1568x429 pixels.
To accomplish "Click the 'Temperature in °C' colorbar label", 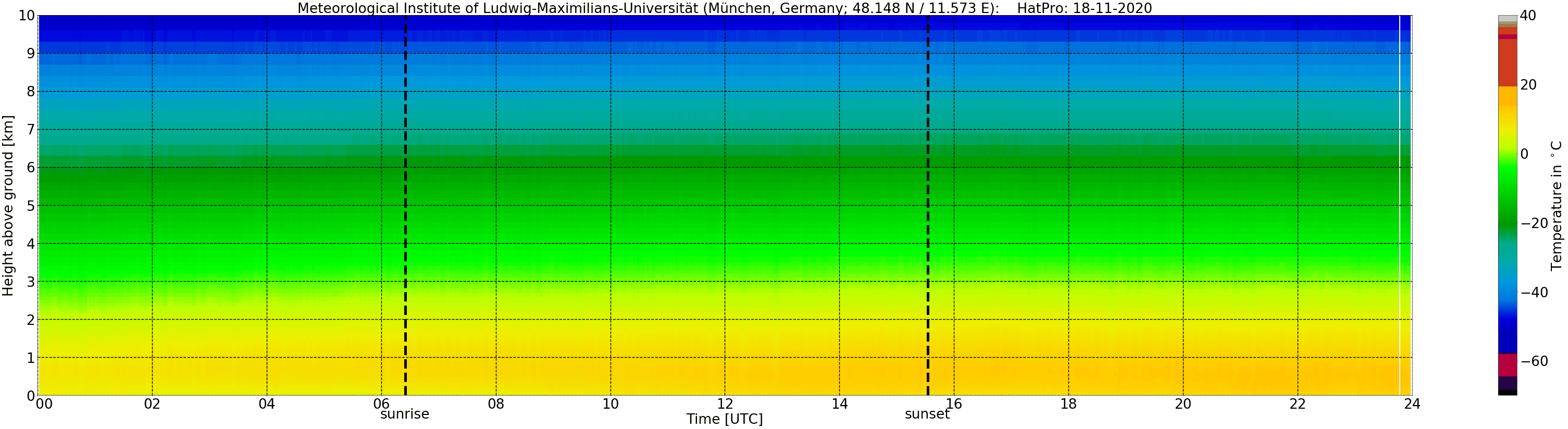I will tap(1557, 206).
